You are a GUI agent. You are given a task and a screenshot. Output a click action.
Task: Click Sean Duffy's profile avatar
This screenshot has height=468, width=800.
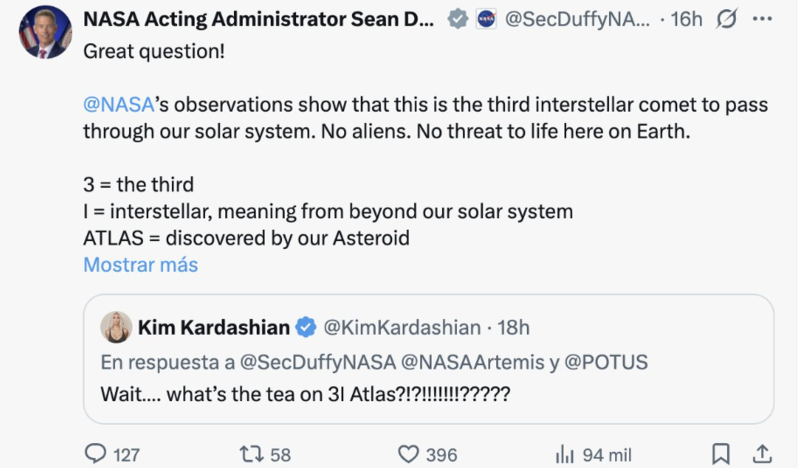click(45, 31)
